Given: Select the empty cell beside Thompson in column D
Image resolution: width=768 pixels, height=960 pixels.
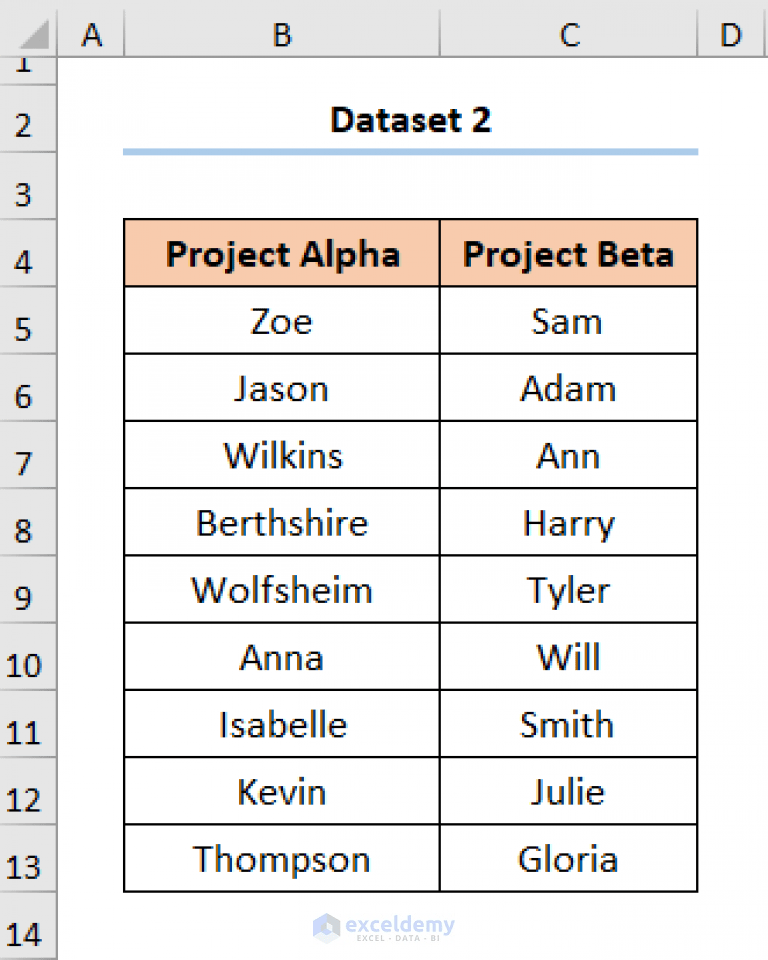Looking at the screenshot, I should pyautogui.click(x=731, y=858).
